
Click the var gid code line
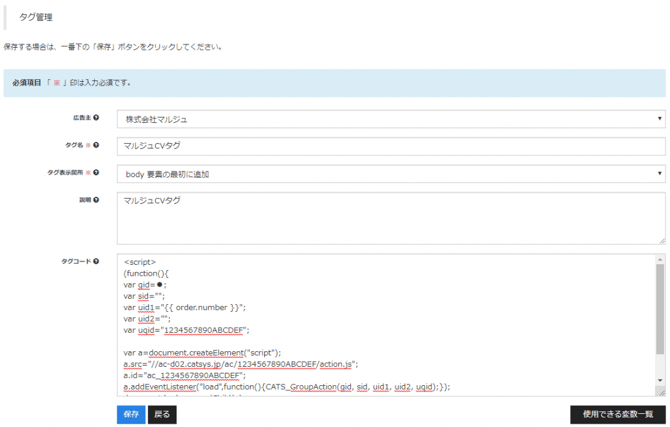click(x=145, y=285)
